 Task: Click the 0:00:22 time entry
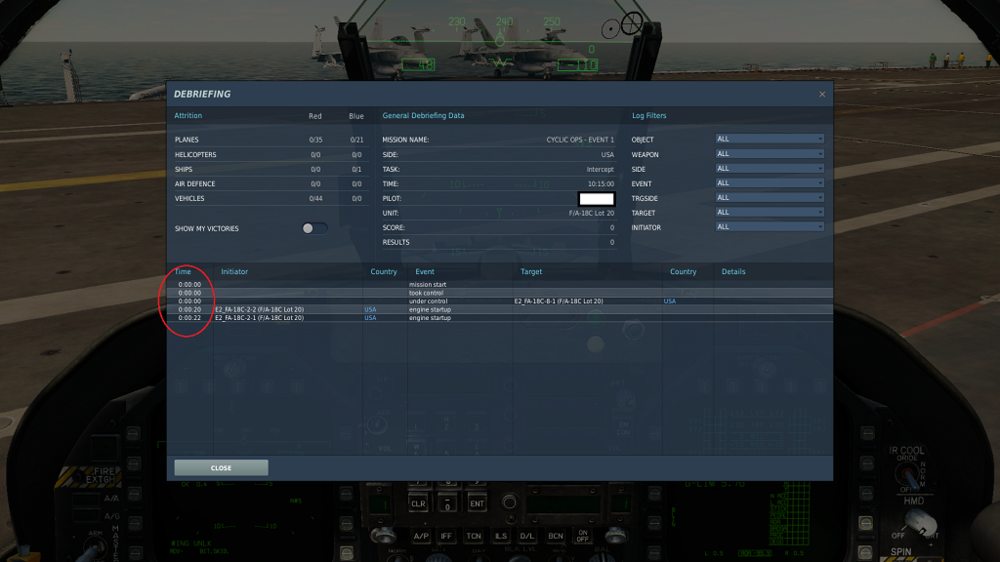point(189,318)
